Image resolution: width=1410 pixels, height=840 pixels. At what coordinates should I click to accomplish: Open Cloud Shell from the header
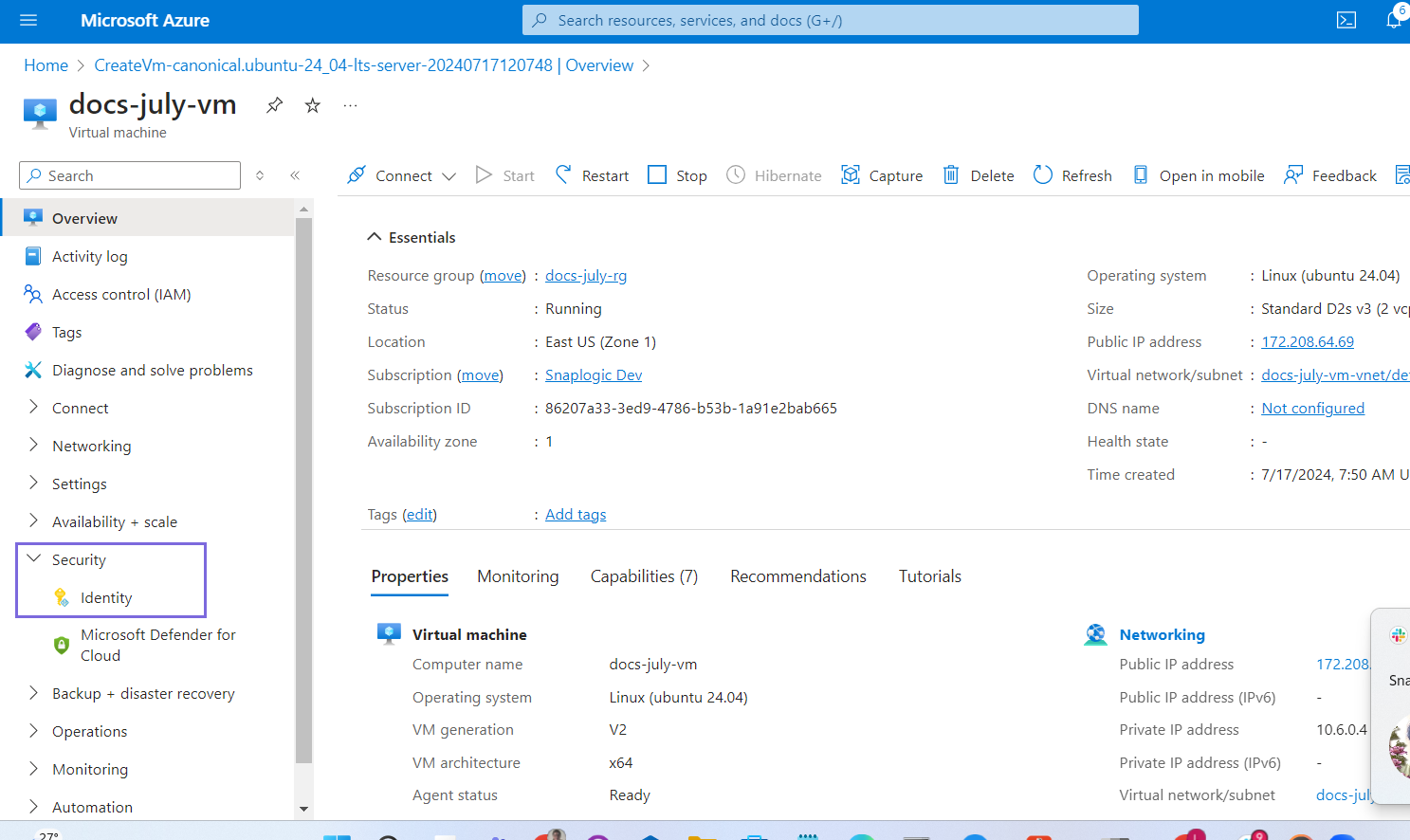[x=1346, y=20]
